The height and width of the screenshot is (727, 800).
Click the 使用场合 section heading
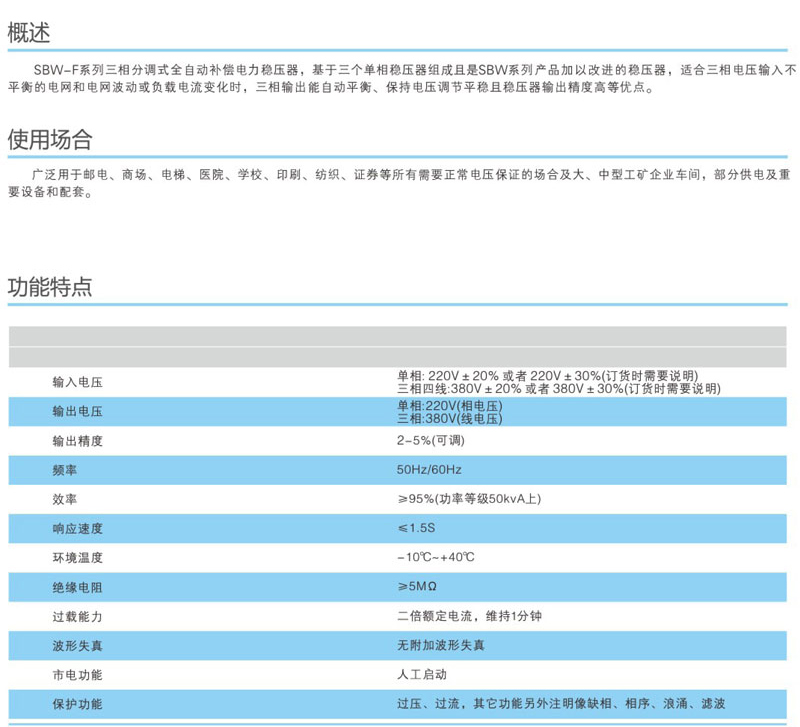(50, 137)
